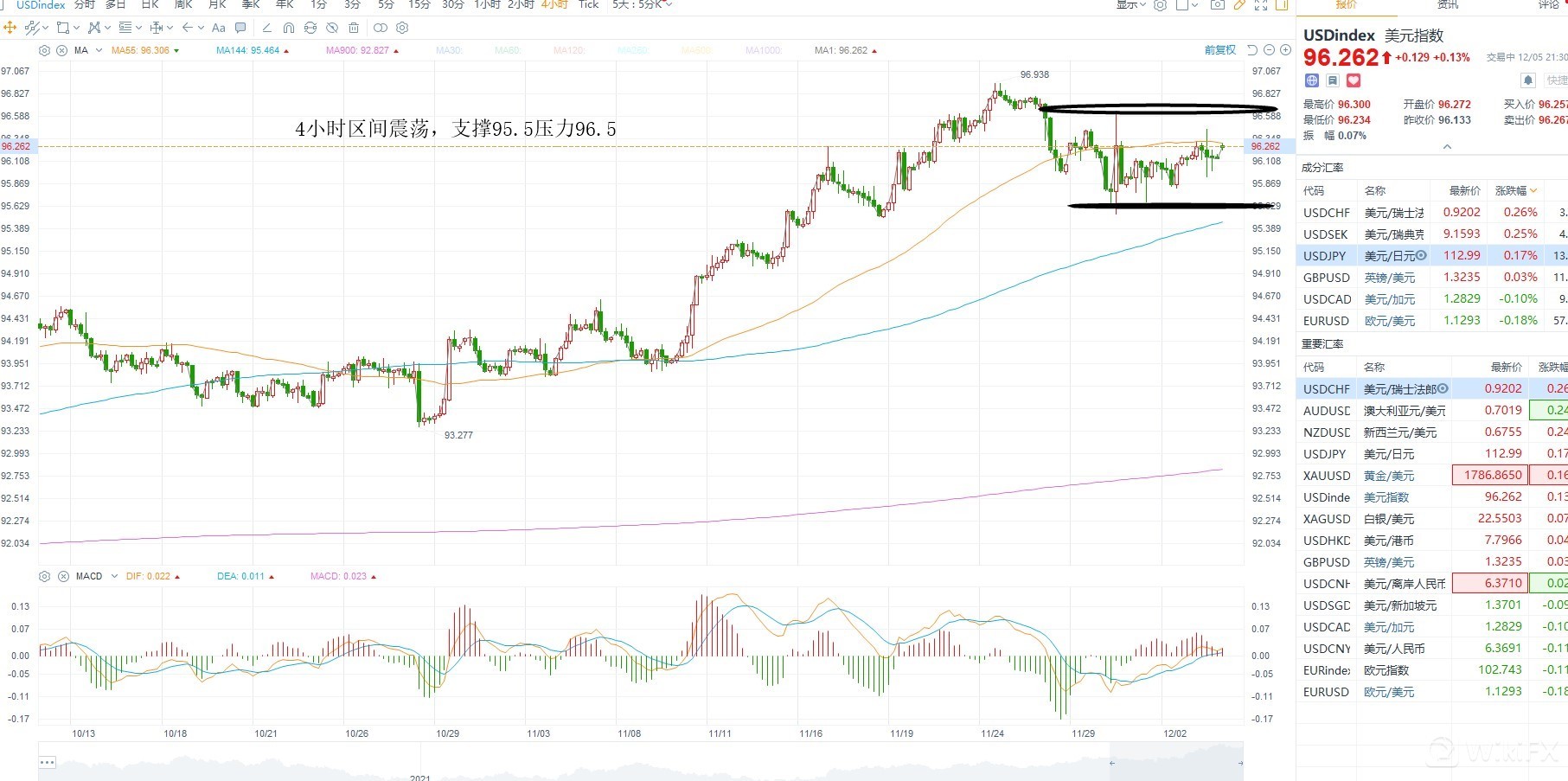Toggle the 前复权 price adjustment option
This screenshot has height=781, width=1568.
[x=1219, y=50]
